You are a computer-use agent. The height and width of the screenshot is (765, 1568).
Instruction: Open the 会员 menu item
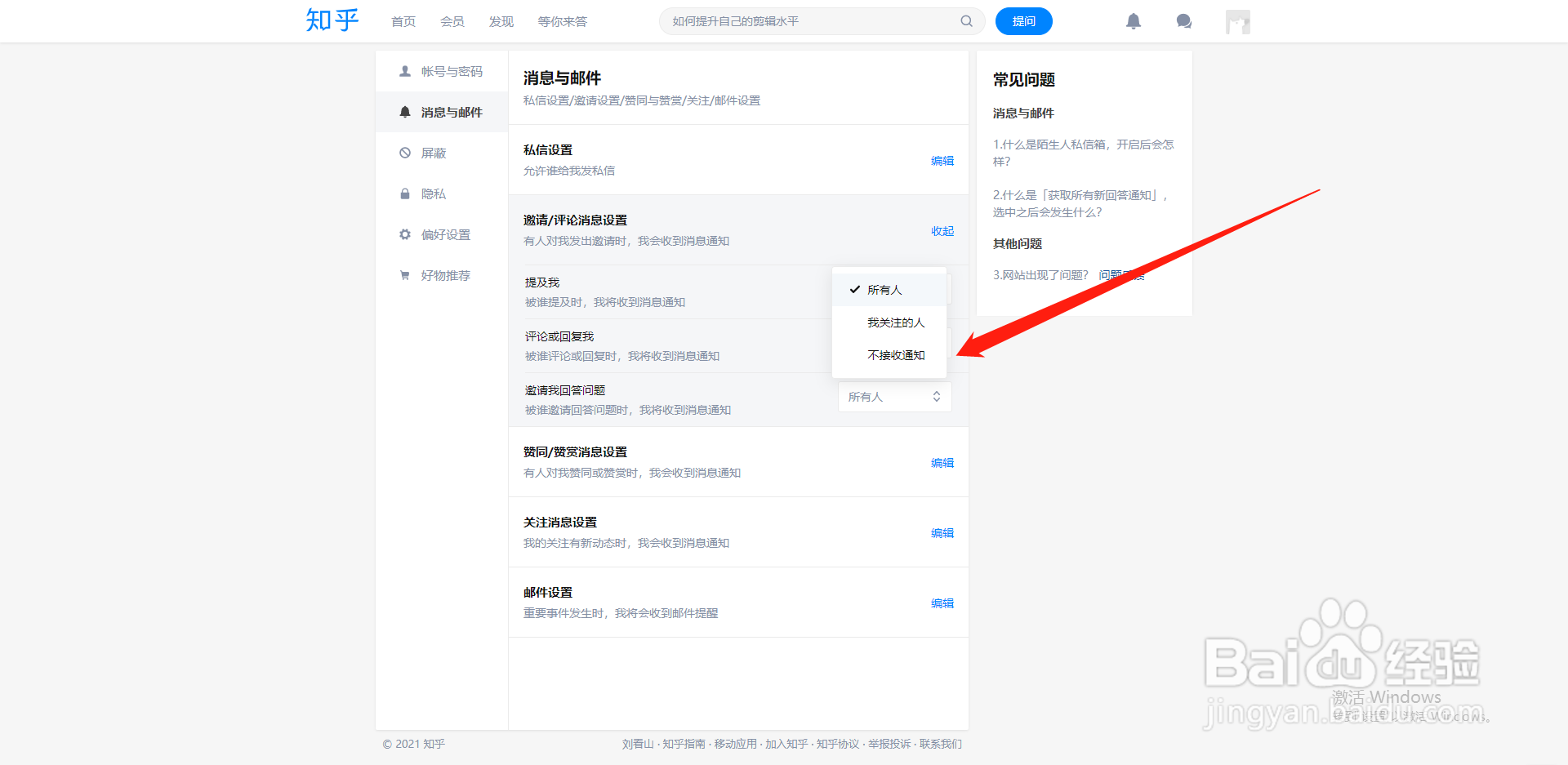(452, 21)
